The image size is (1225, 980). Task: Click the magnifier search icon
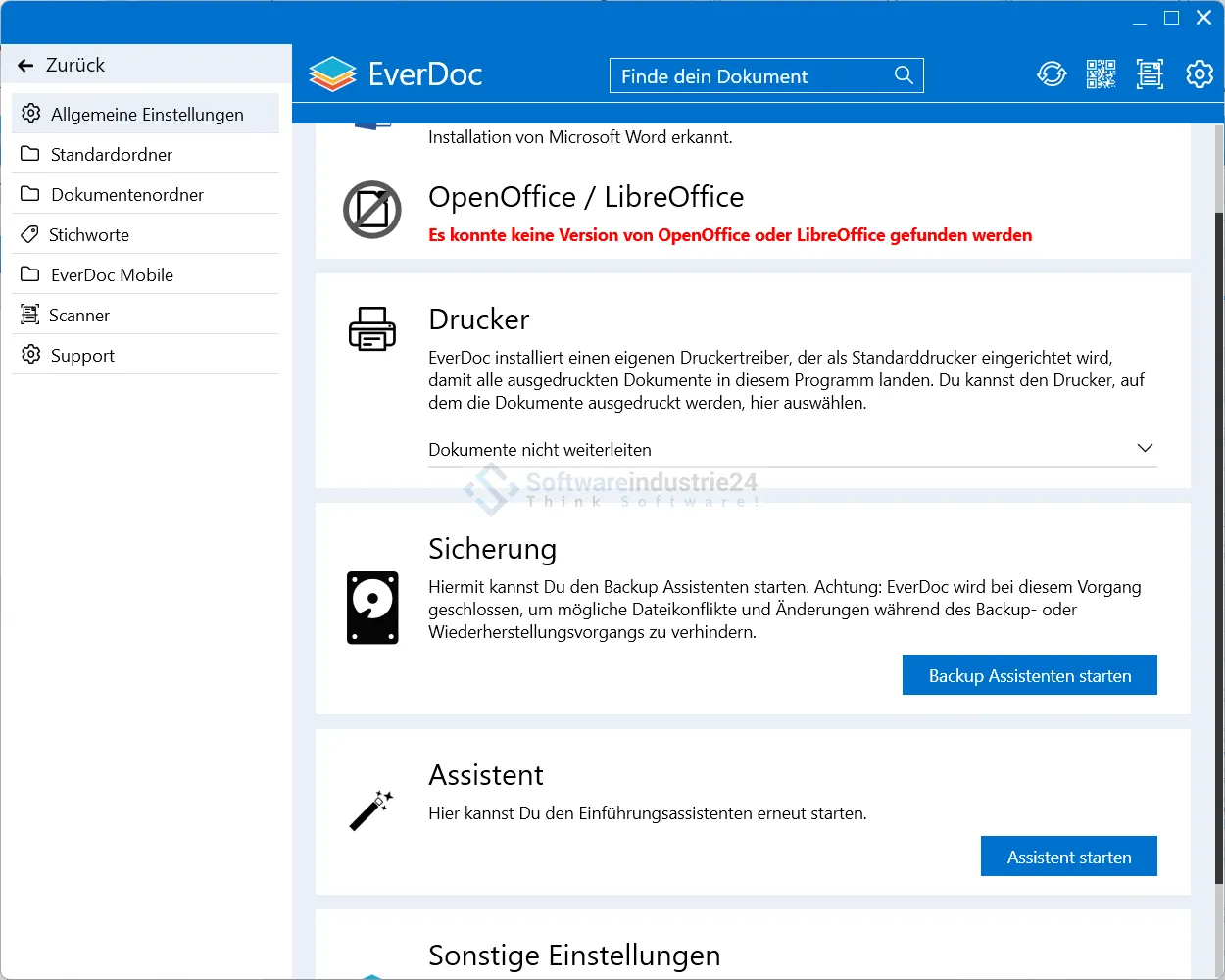904,75
